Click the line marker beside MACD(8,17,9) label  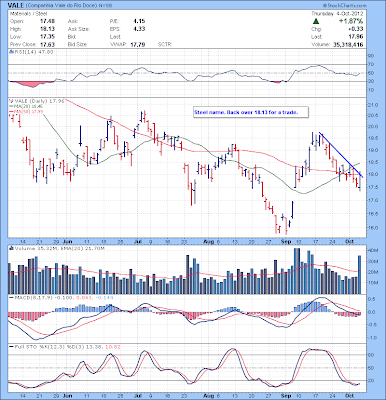point(10,297)
